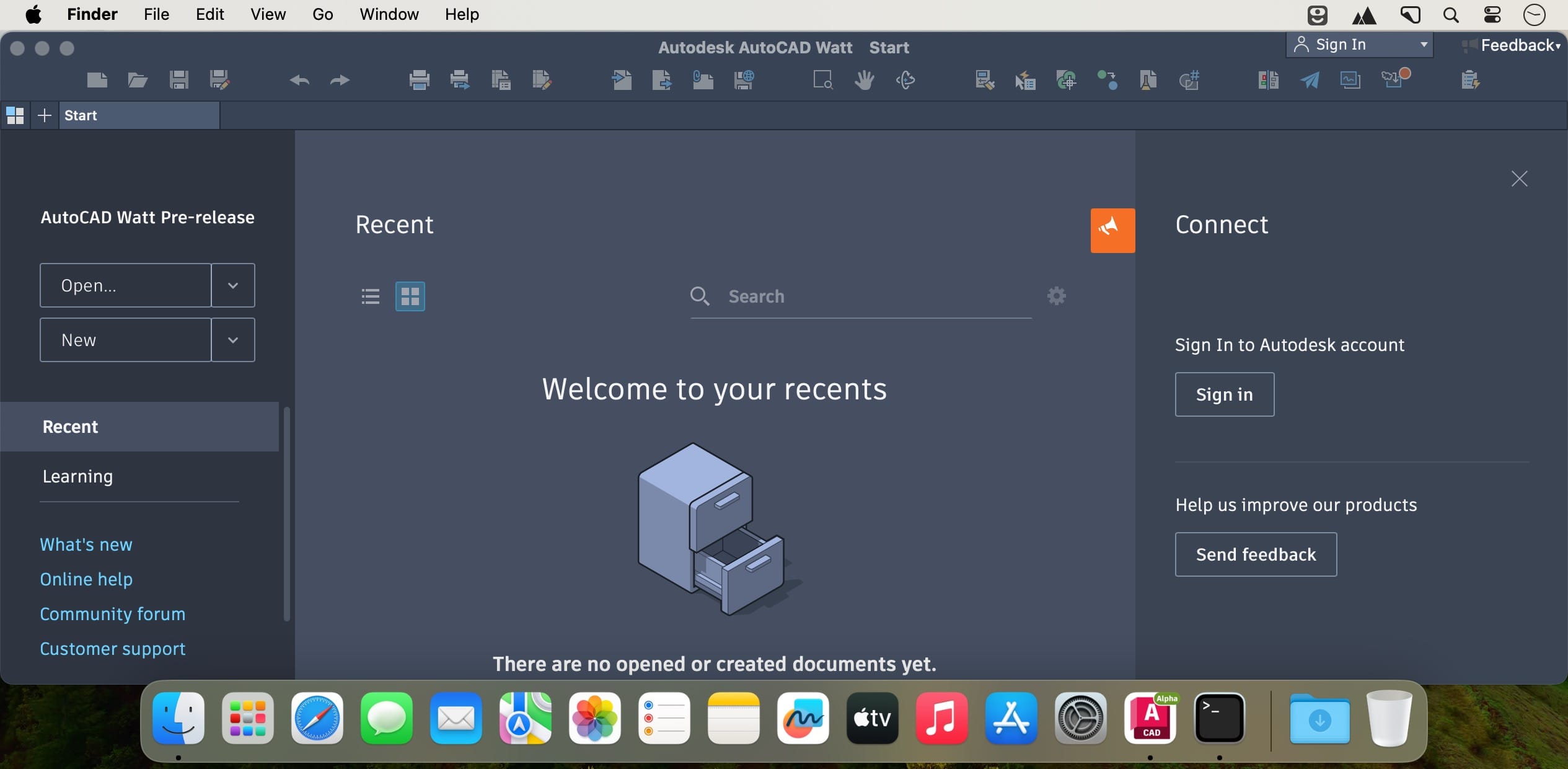Click the save-as floppy with pencil icon
Image resolution: width=1568 pixels, height=769 pixels.
(220, 80)
